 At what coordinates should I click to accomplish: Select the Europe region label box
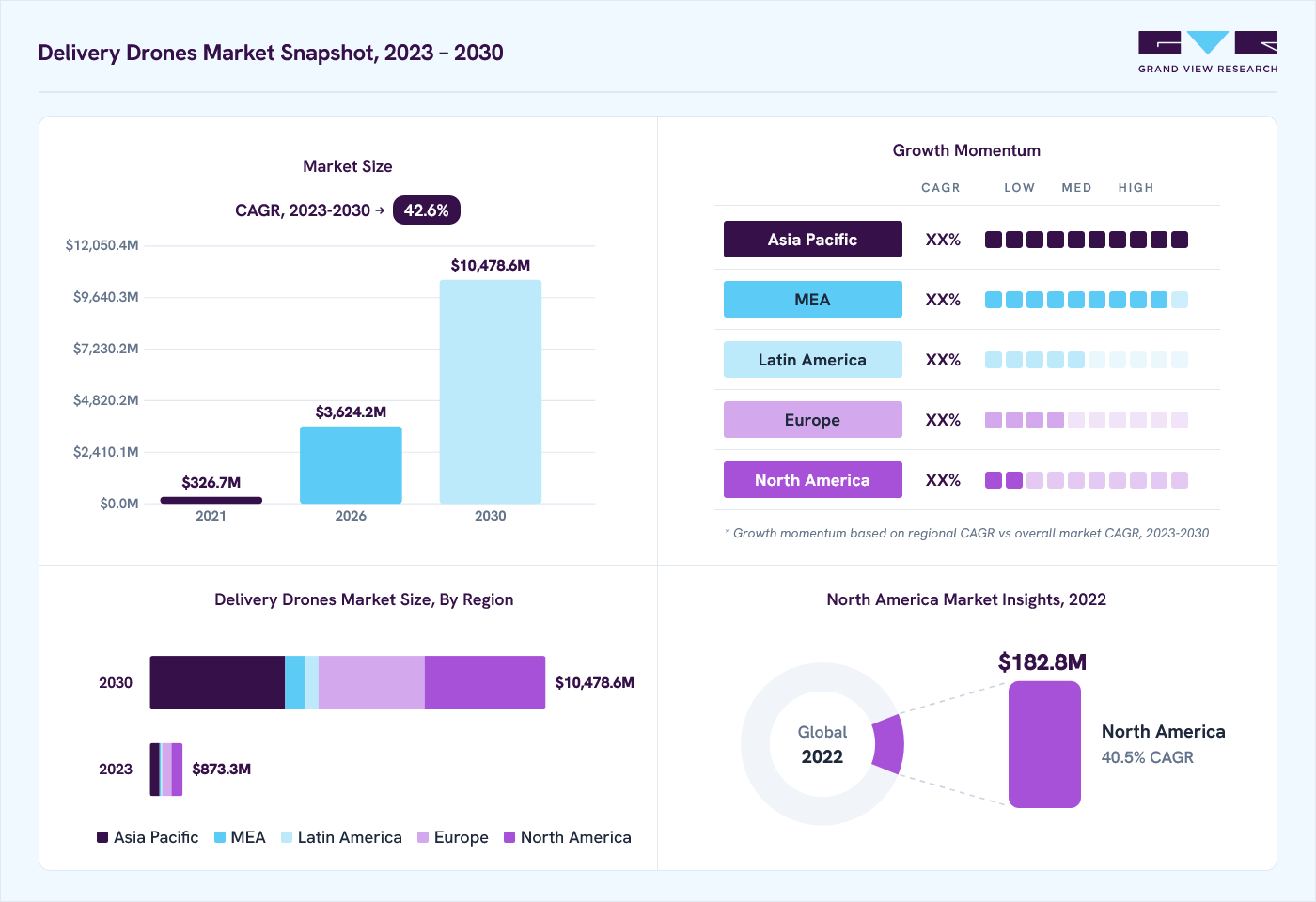(813, 420)
